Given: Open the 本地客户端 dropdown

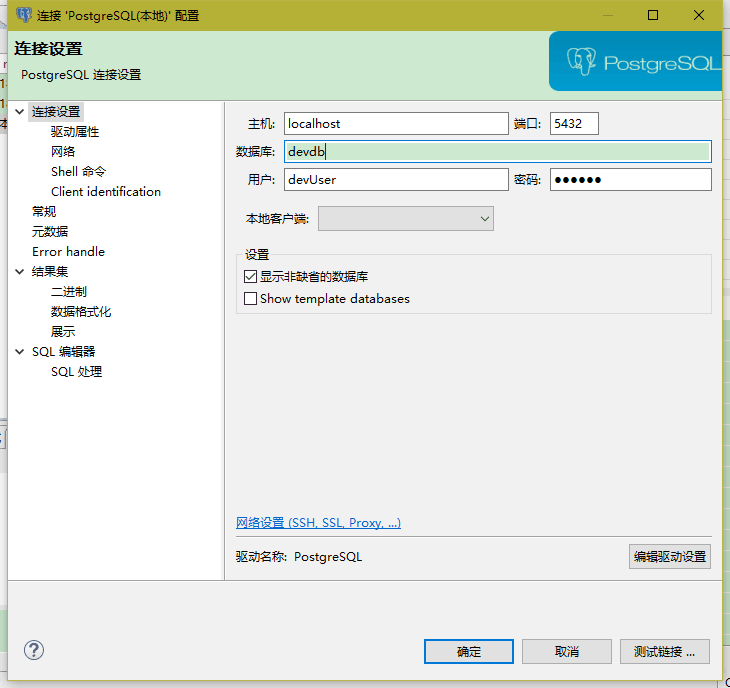Looking at the screenshot, I should click(406, 219).
